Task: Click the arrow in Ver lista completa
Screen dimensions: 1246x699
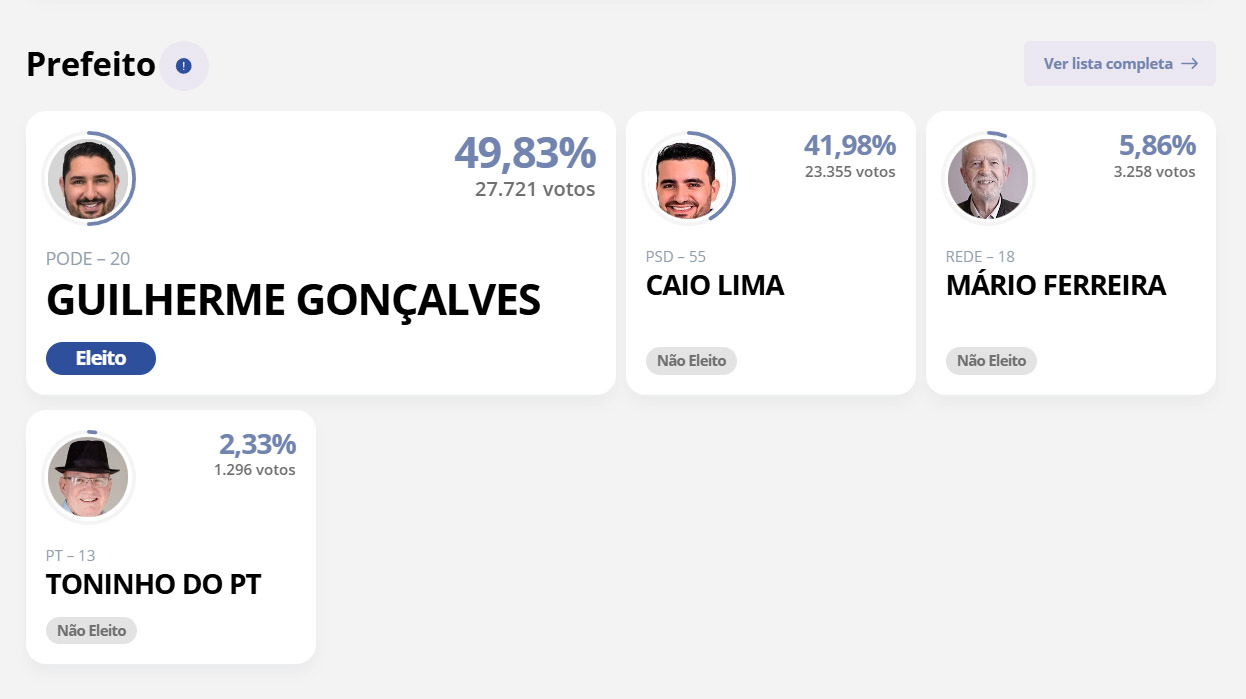Action: pyautogui.click(x=1189, y=64)
